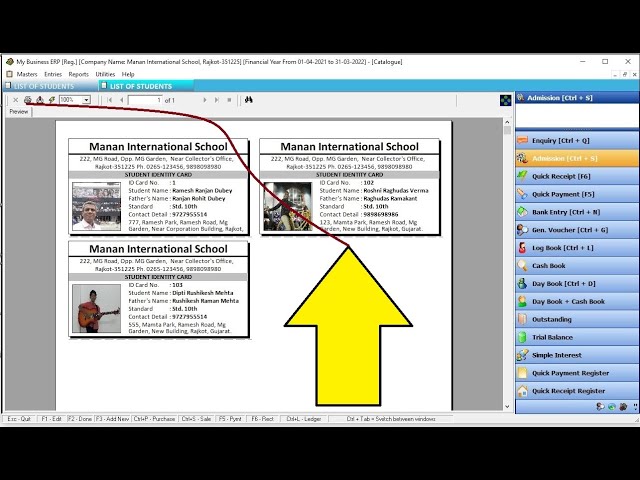Open the Utilities menu
The height and width of the screenshot is (480, 640).
click(105, 74)
